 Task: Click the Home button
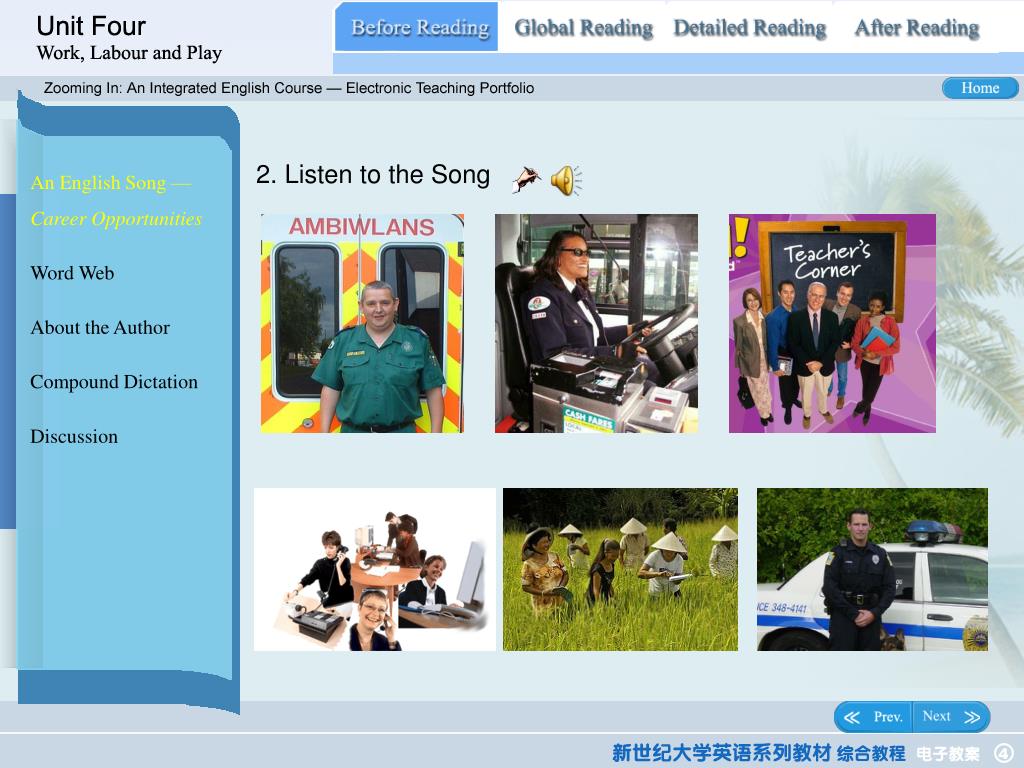[980, 88]
